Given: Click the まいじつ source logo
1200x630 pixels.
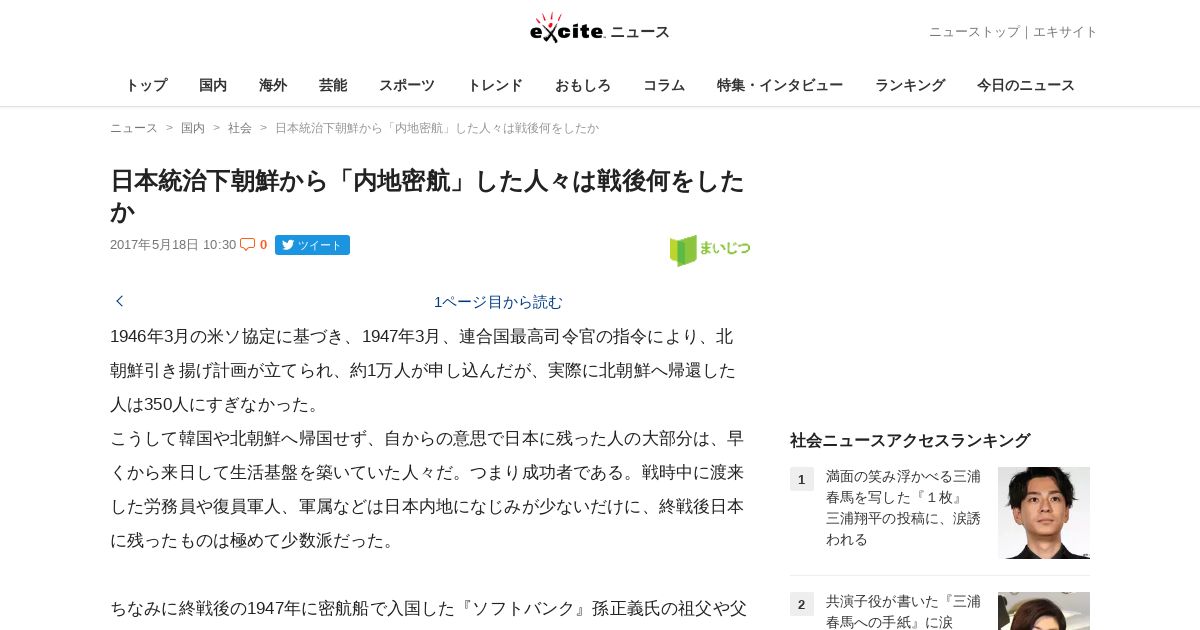Looking at the screenshot, I should (710, 250).
